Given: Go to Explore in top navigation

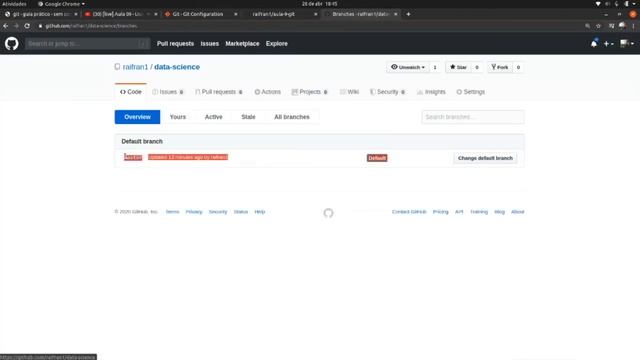Looking at the screenshot, I should [x=276, y=43].
